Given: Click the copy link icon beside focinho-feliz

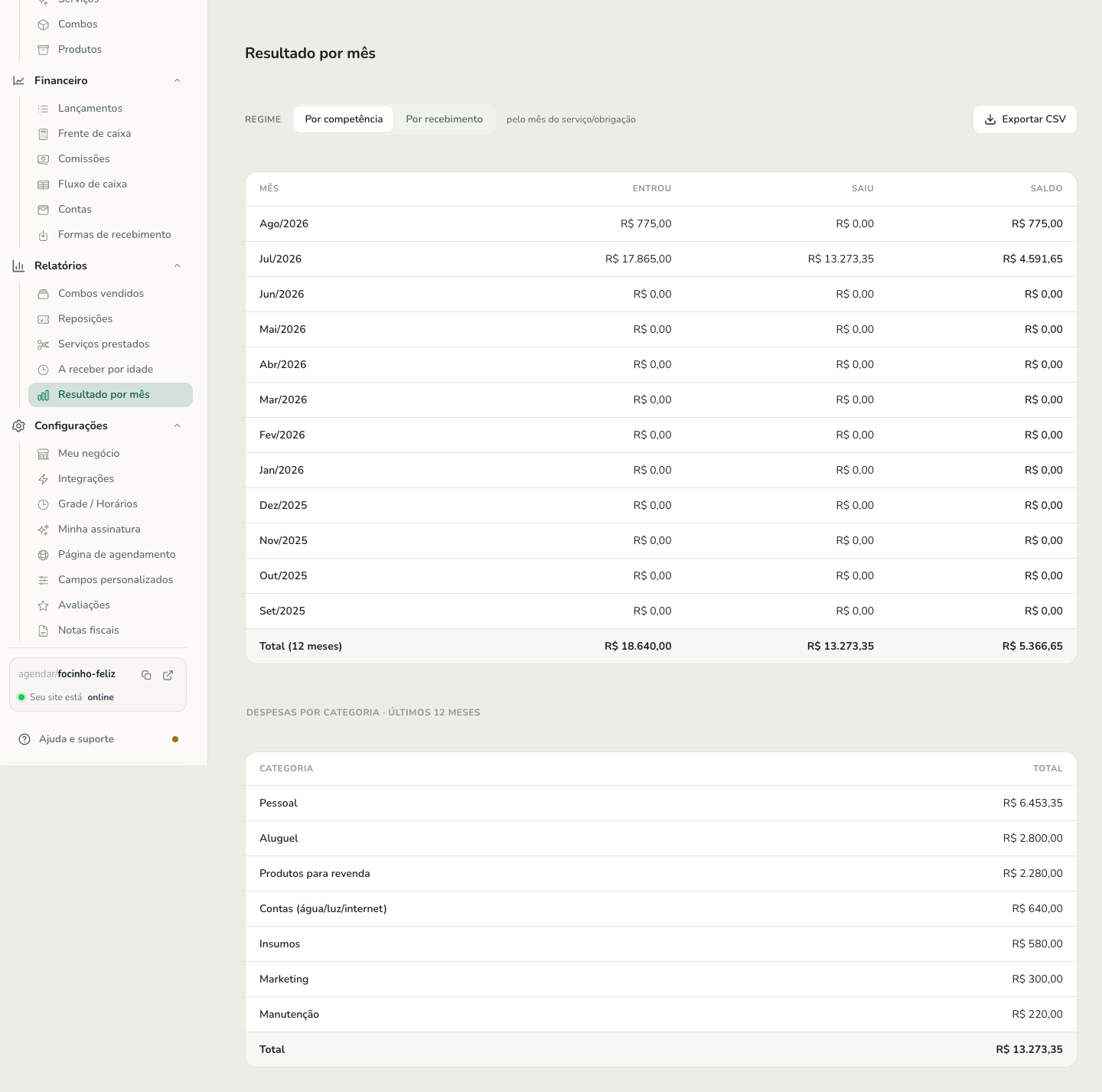Looking at the screenshot, I should point(146,675).
